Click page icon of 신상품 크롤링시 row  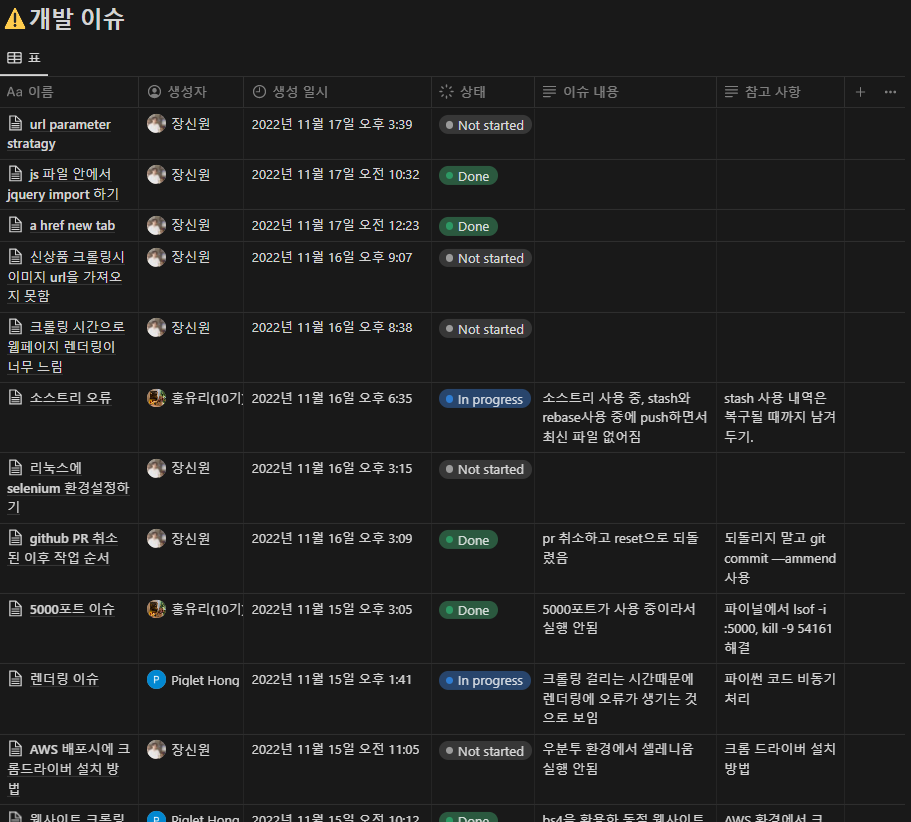click(x=16, y=256)
